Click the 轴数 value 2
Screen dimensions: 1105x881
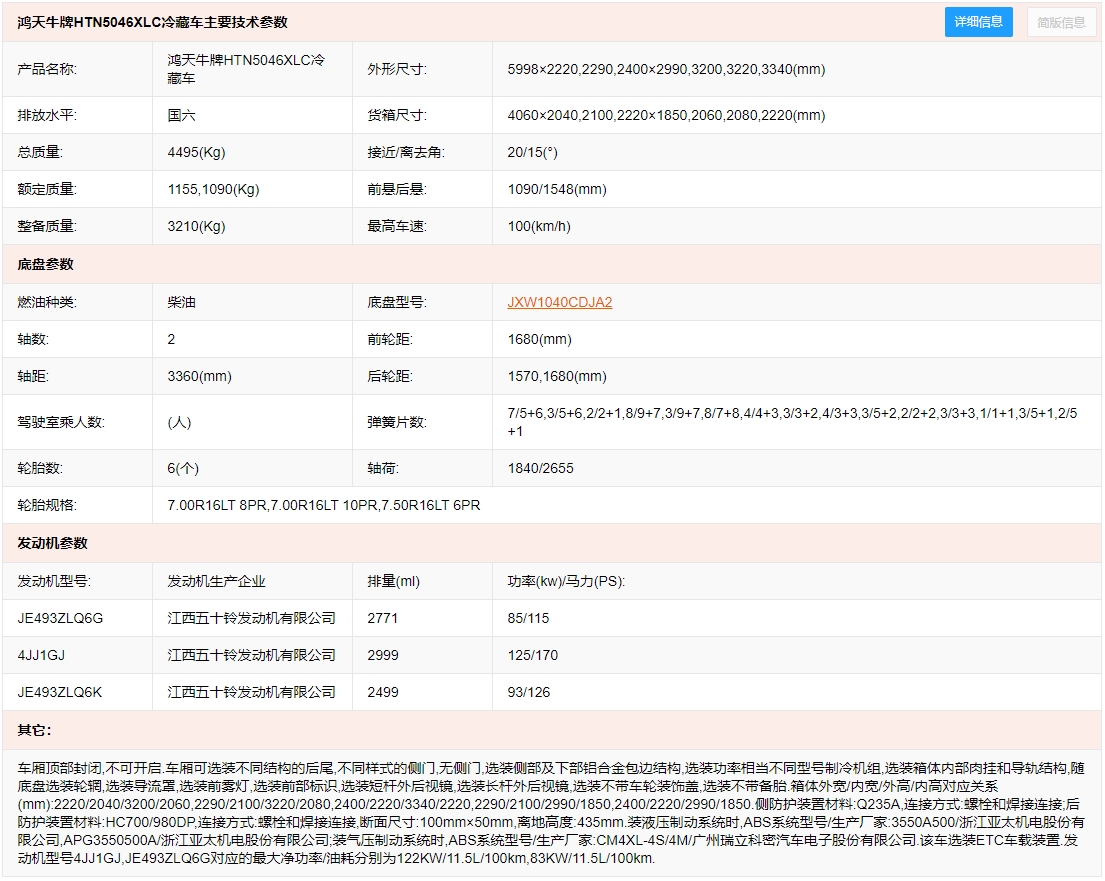pos(171,339)
